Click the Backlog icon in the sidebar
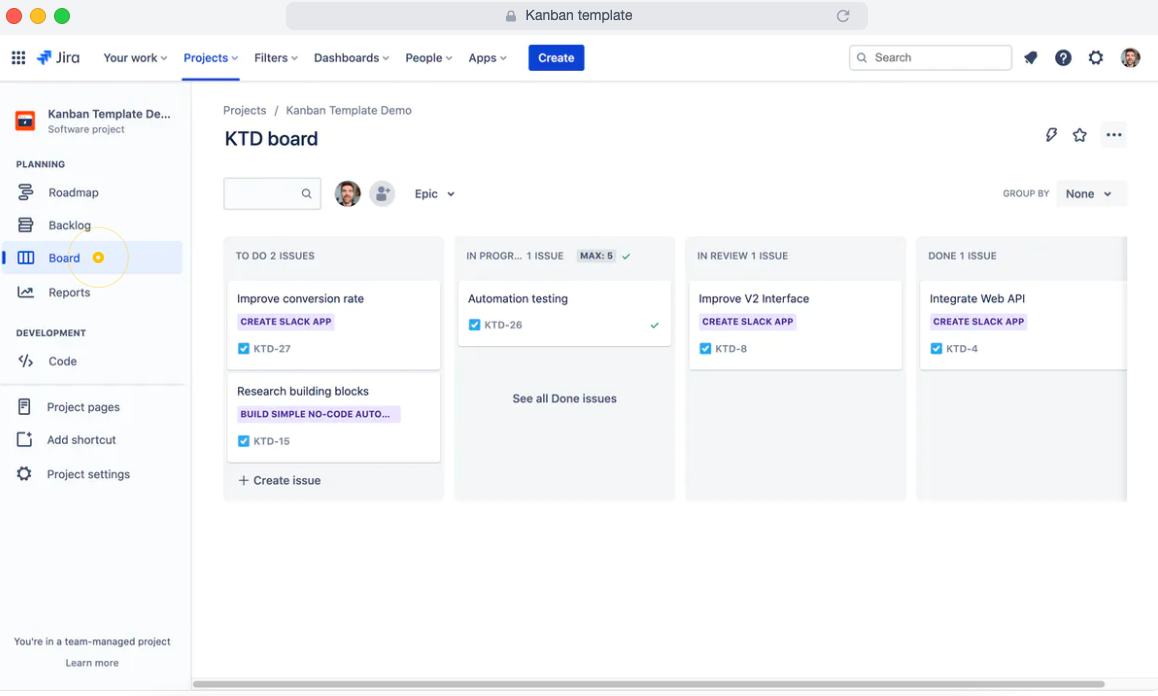This screenshot has height=696, width=1158. (x=25, y=225)
